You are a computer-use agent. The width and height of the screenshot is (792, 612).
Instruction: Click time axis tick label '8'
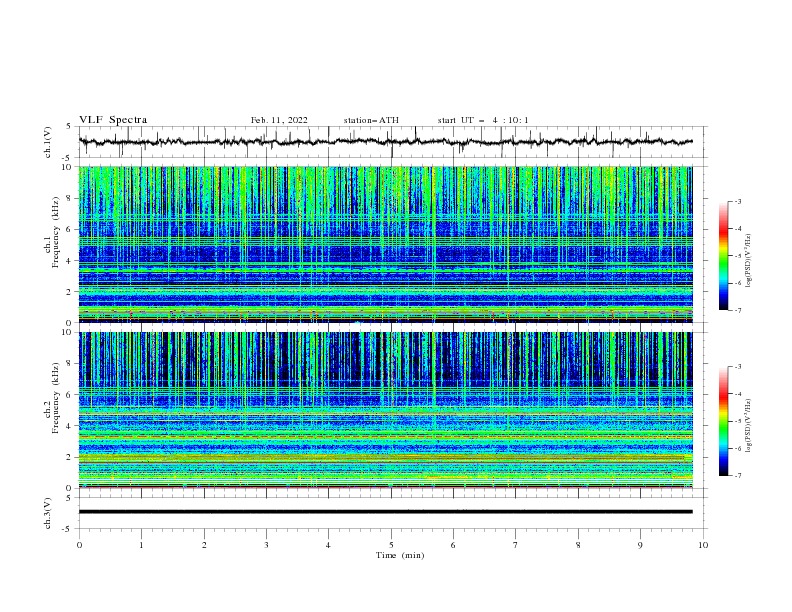pyautogui.click(x=578, y=545)
